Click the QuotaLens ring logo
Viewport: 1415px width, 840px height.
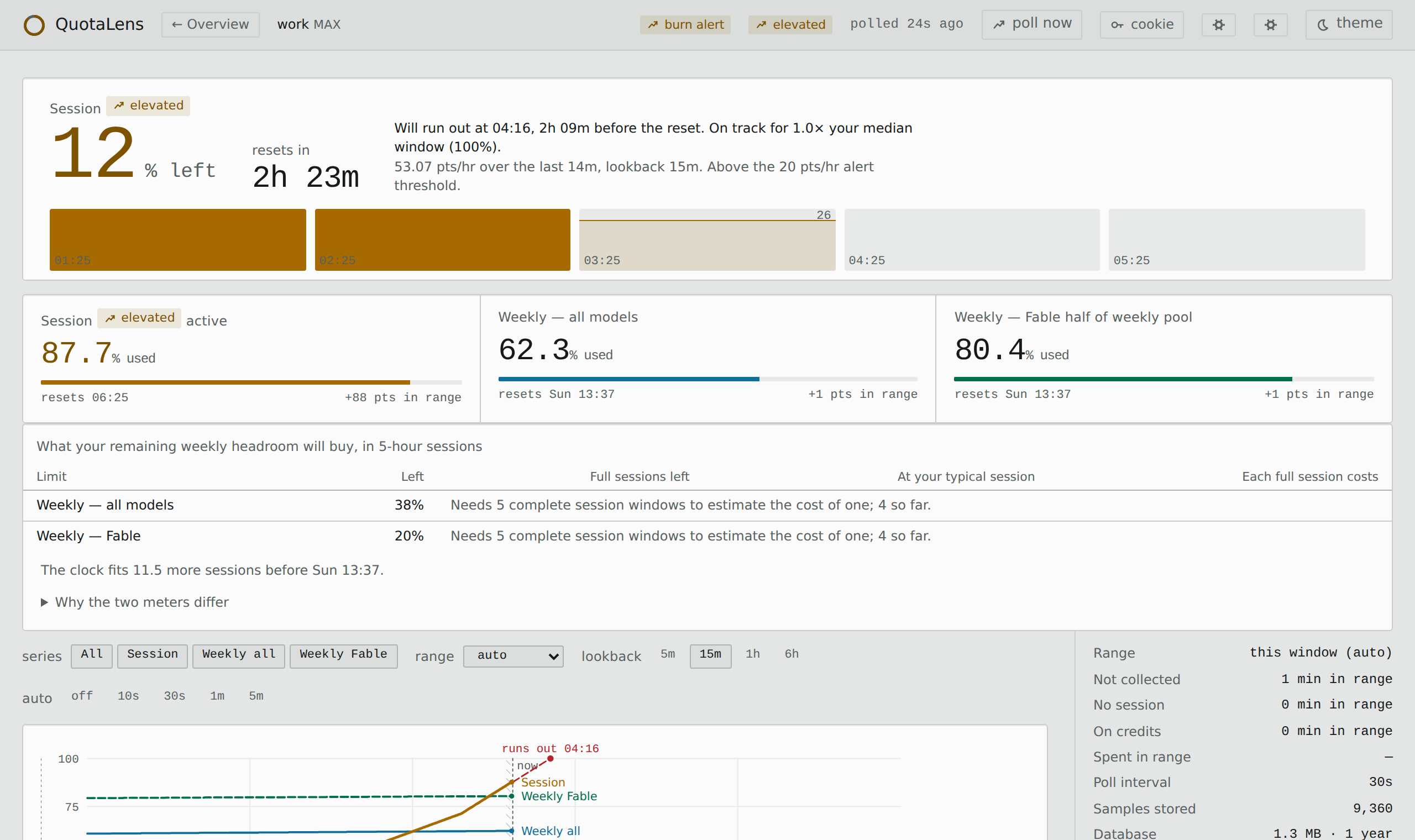click(x=34, y=25)
